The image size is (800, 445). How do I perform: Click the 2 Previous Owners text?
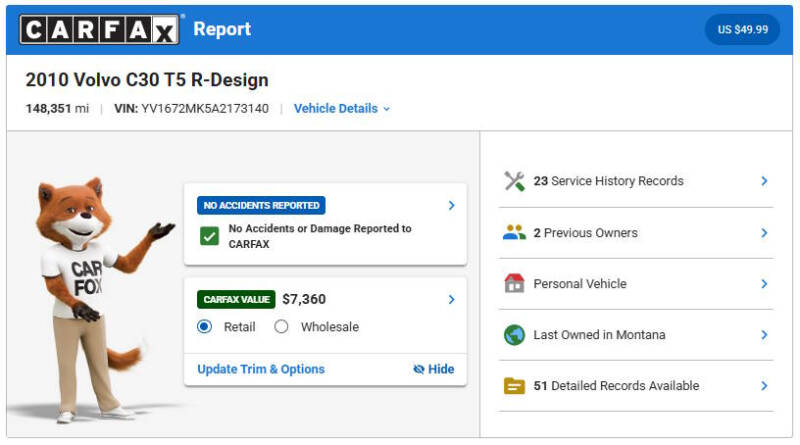pyautogui.click(x=585, y=233)
